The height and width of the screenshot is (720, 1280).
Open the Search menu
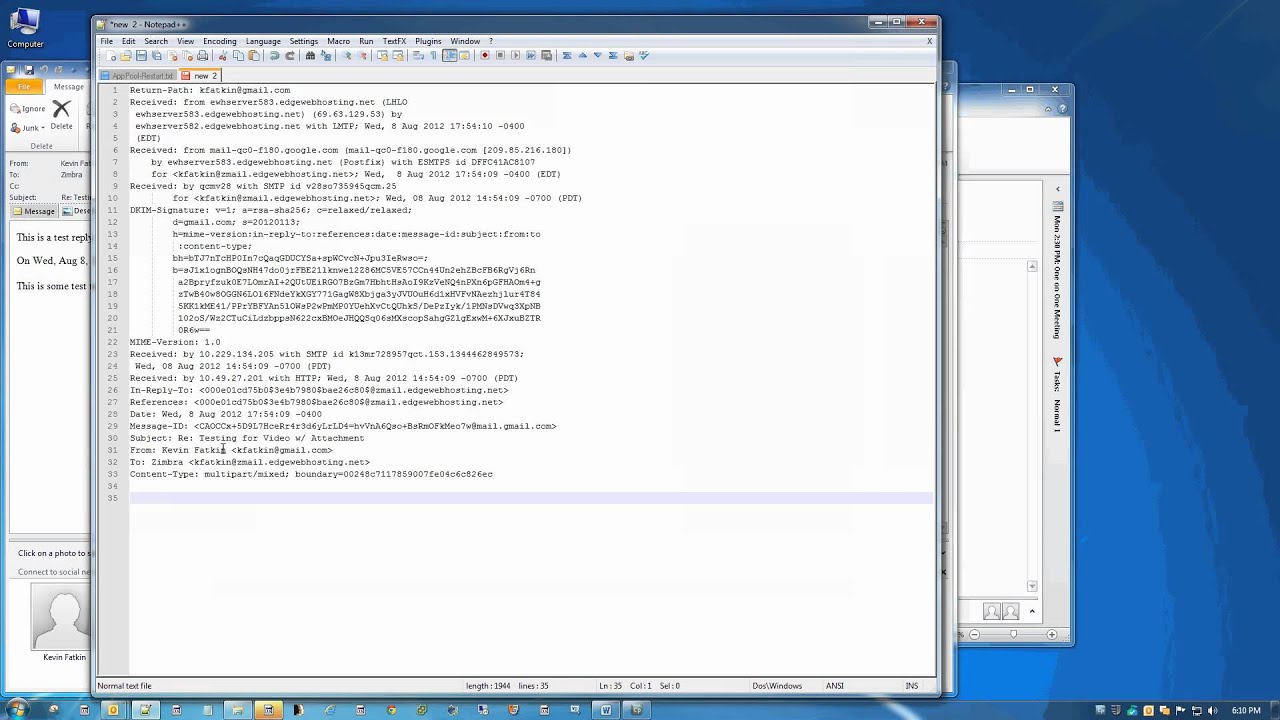156,41
